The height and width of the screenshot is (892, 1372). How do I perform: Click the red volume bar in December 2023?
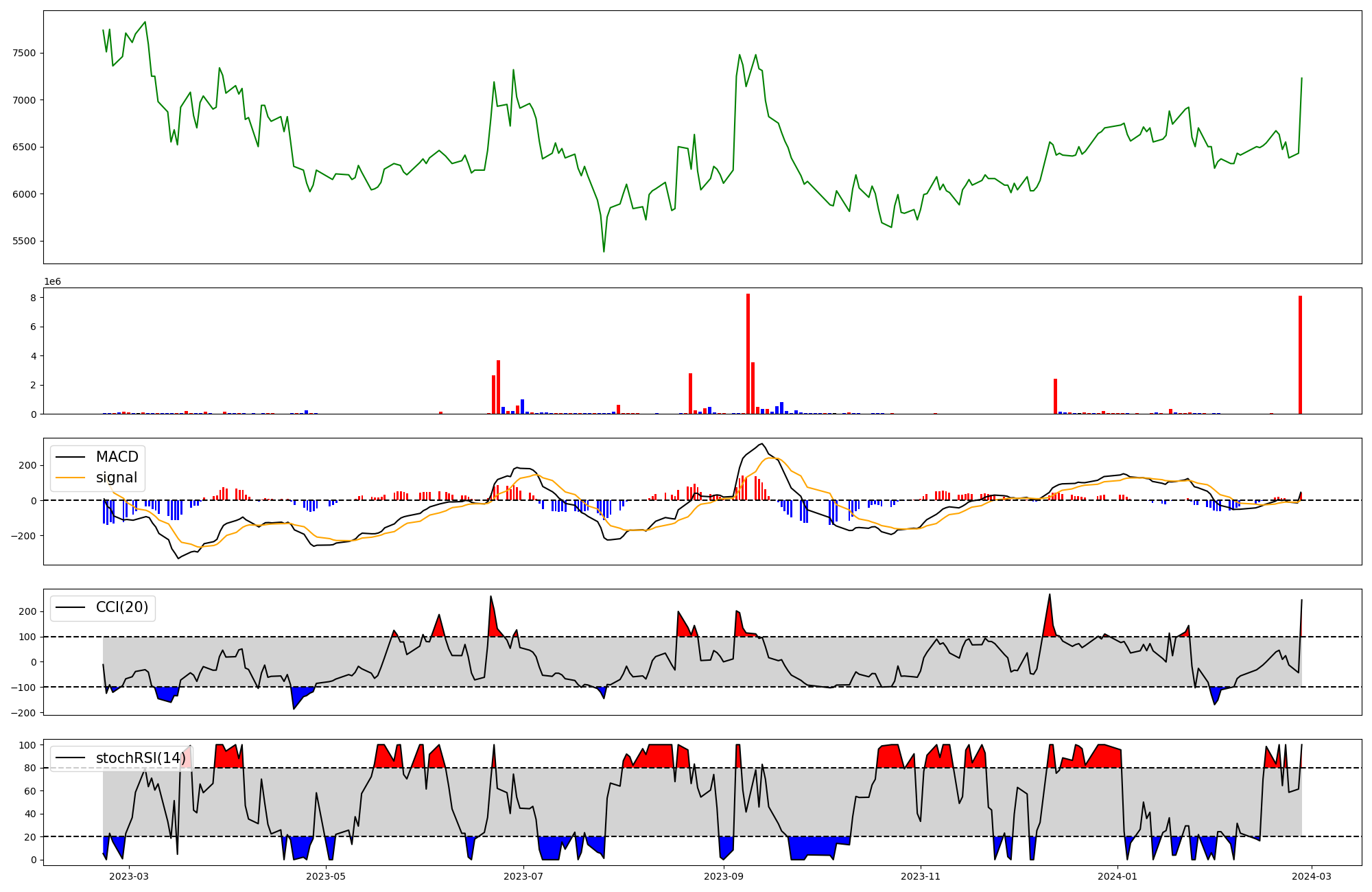point(1055,397)
